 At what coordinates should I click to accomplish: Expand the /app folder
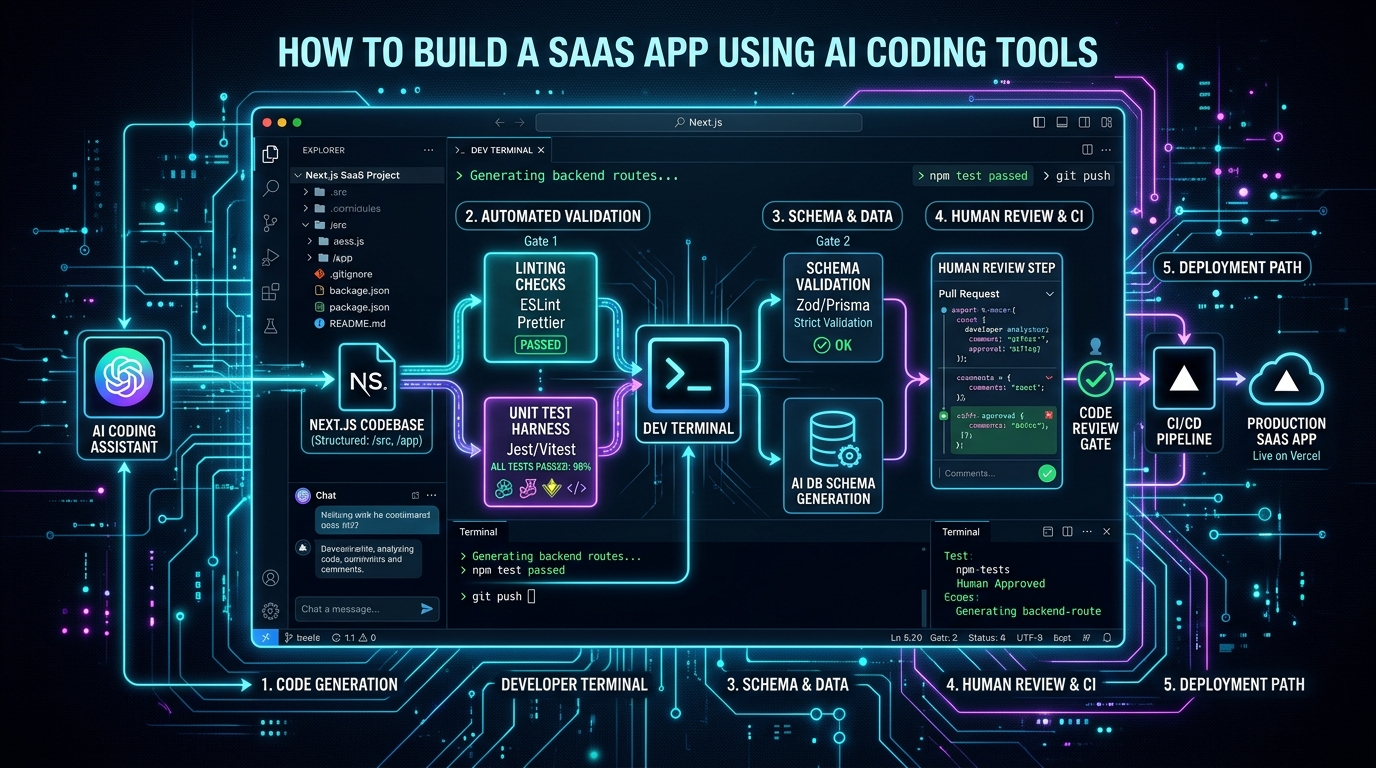pos(310,257)
